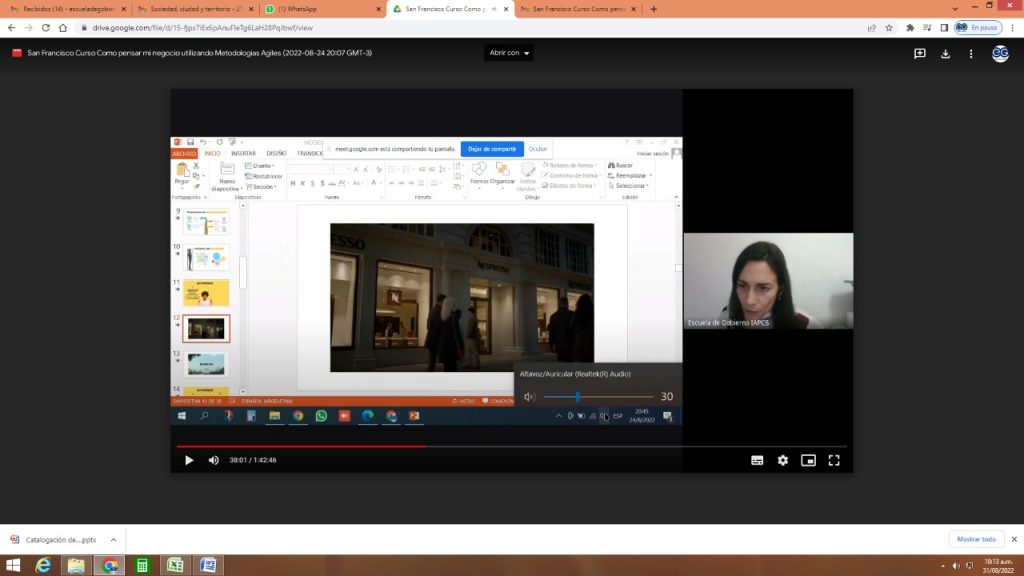Play the Drive video
Viewport: 1024px width, 576px height.
click(189, 460)
